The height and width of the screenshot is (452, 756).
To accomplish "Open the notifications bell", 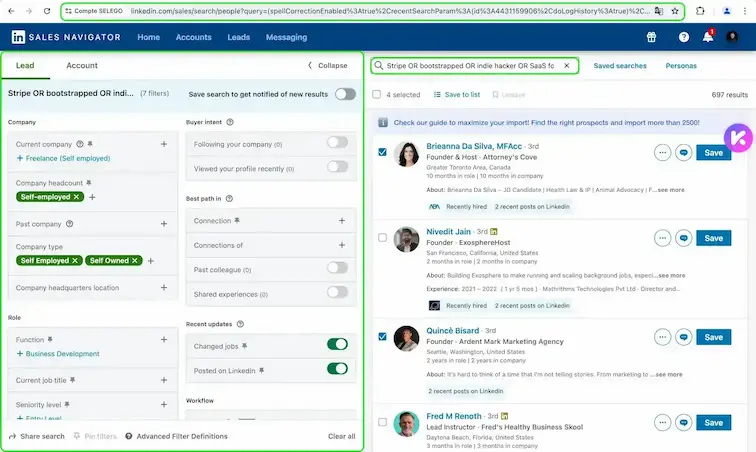I will click(x=708, y=37).
